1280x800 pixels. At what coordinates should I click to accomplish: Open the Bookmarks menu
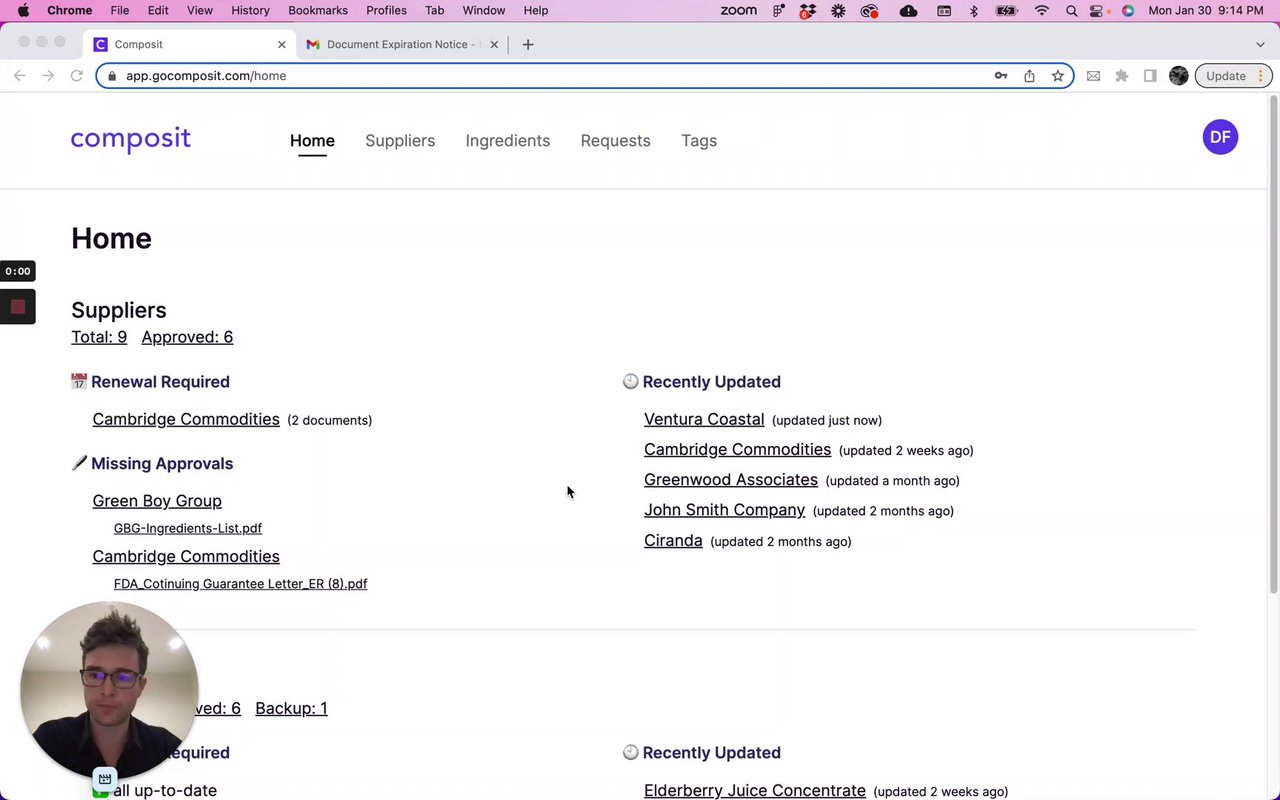pos(318,10)
